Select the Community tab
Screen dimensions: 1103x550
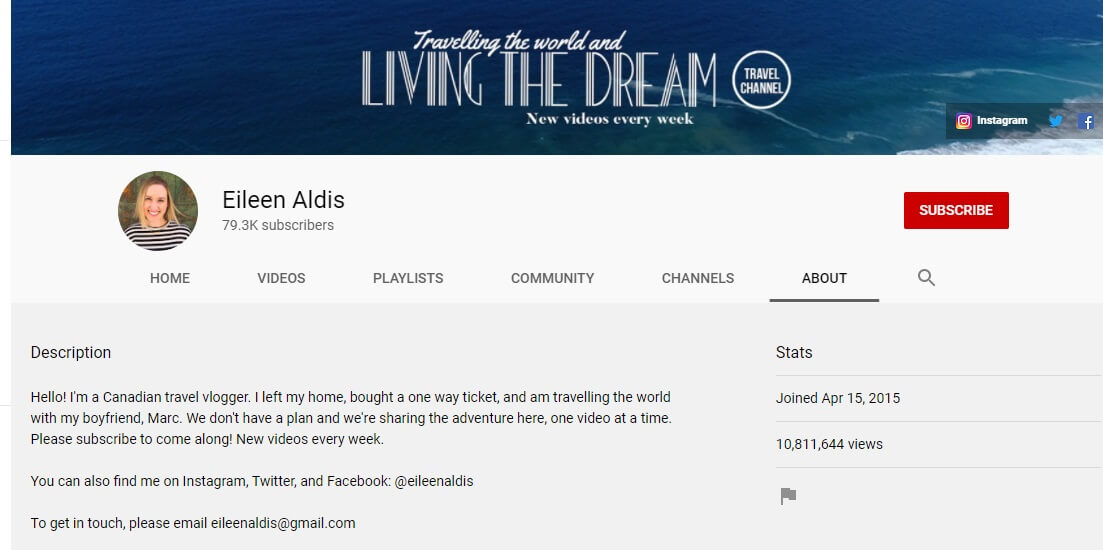coord(552,279)
